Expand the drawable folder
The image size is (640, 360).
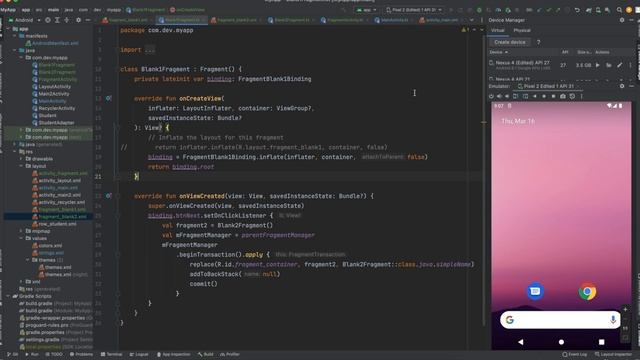coord(22,159)
